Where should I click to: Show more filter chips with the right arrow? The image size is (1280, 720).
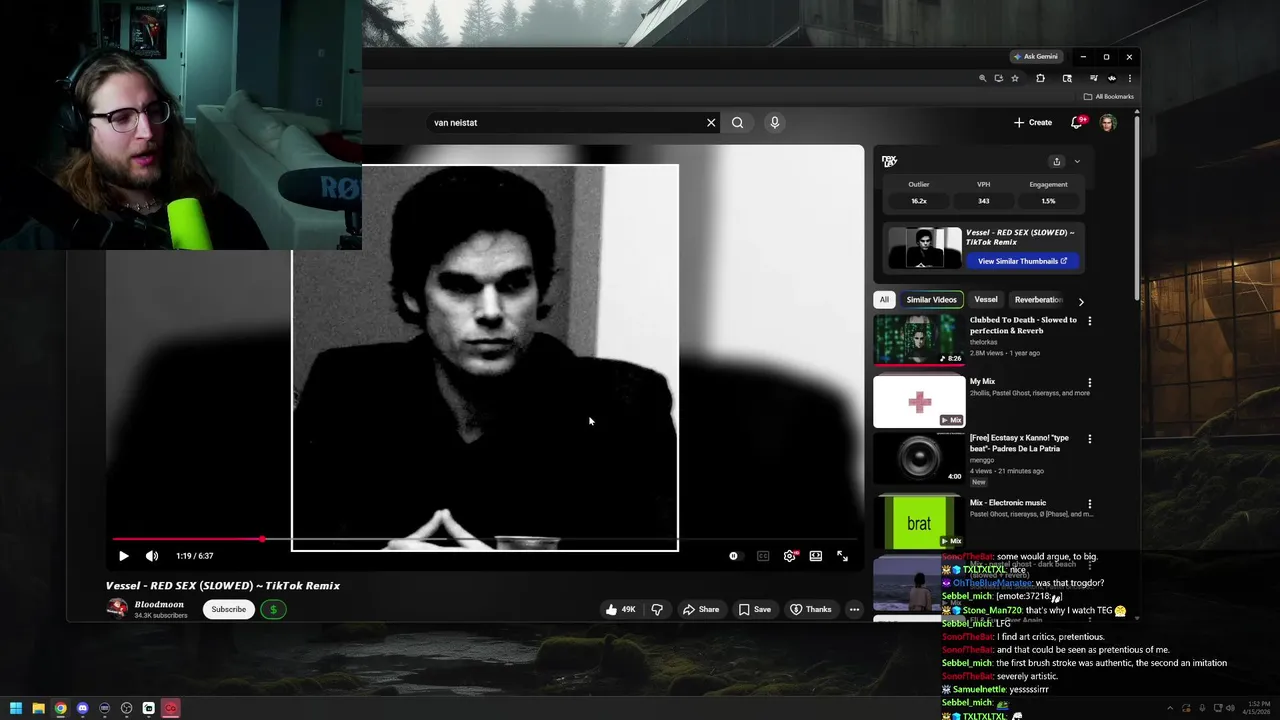[1081, 301]
